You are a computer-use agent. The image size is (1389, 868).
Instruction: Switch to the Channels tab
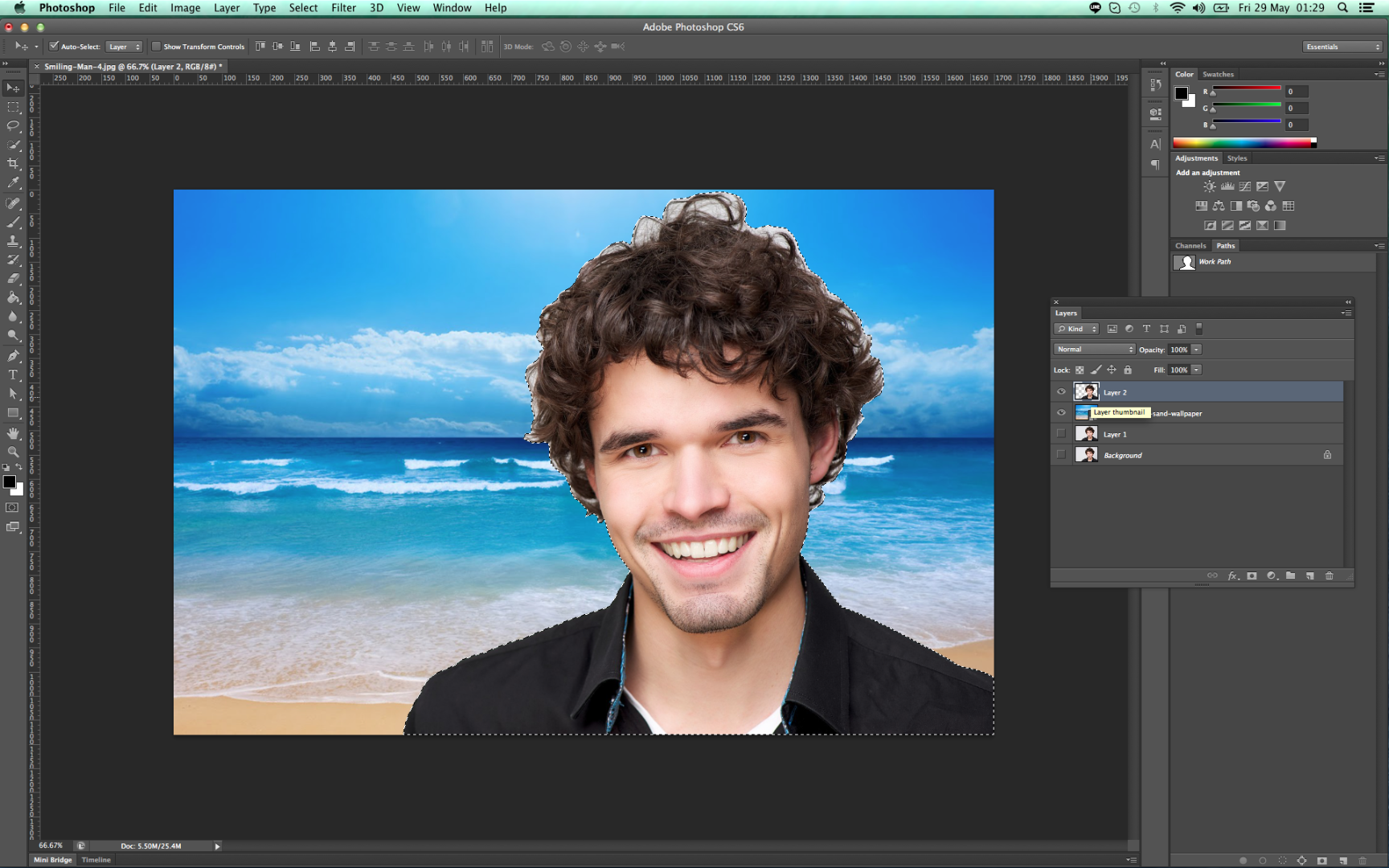pyautogui.click(x=1190, y=246)
